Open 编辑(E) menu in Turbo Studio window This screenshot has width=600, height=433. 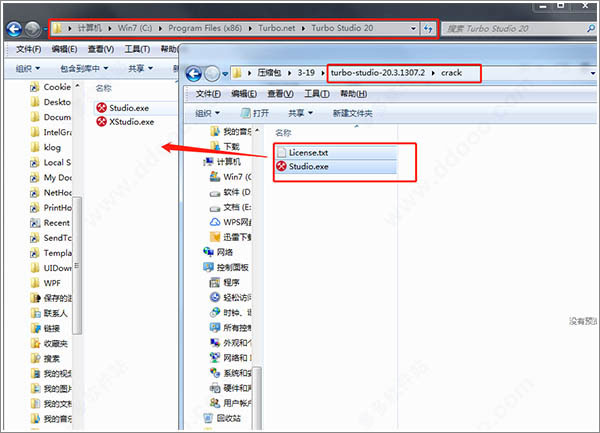(x=64, y=49)
